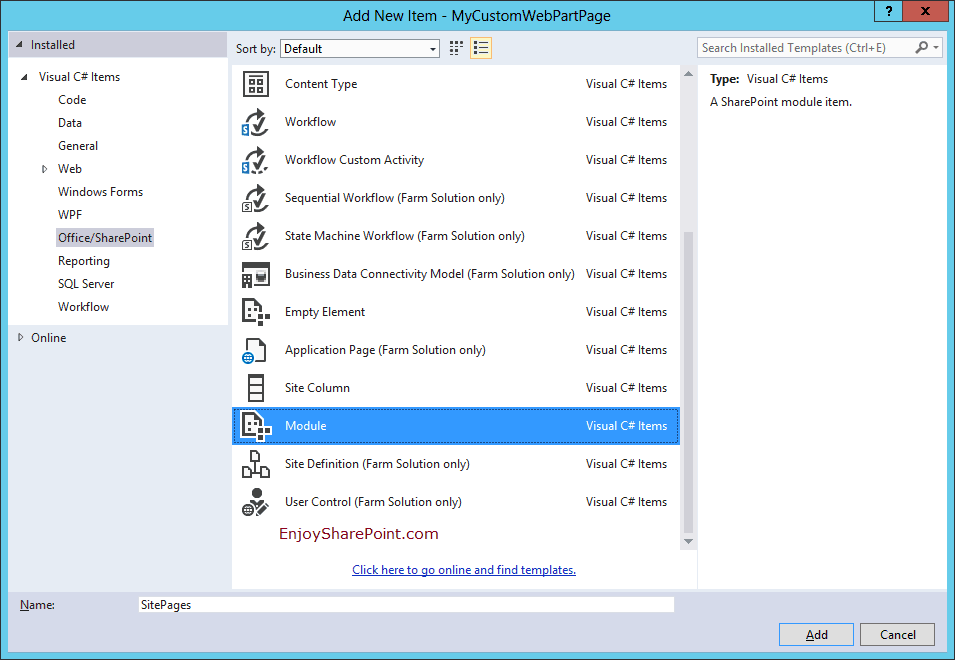Select the User Control template icon
The height and width of the screenshot is (660, 955).
pyautogui.click(x=256, y=502)
